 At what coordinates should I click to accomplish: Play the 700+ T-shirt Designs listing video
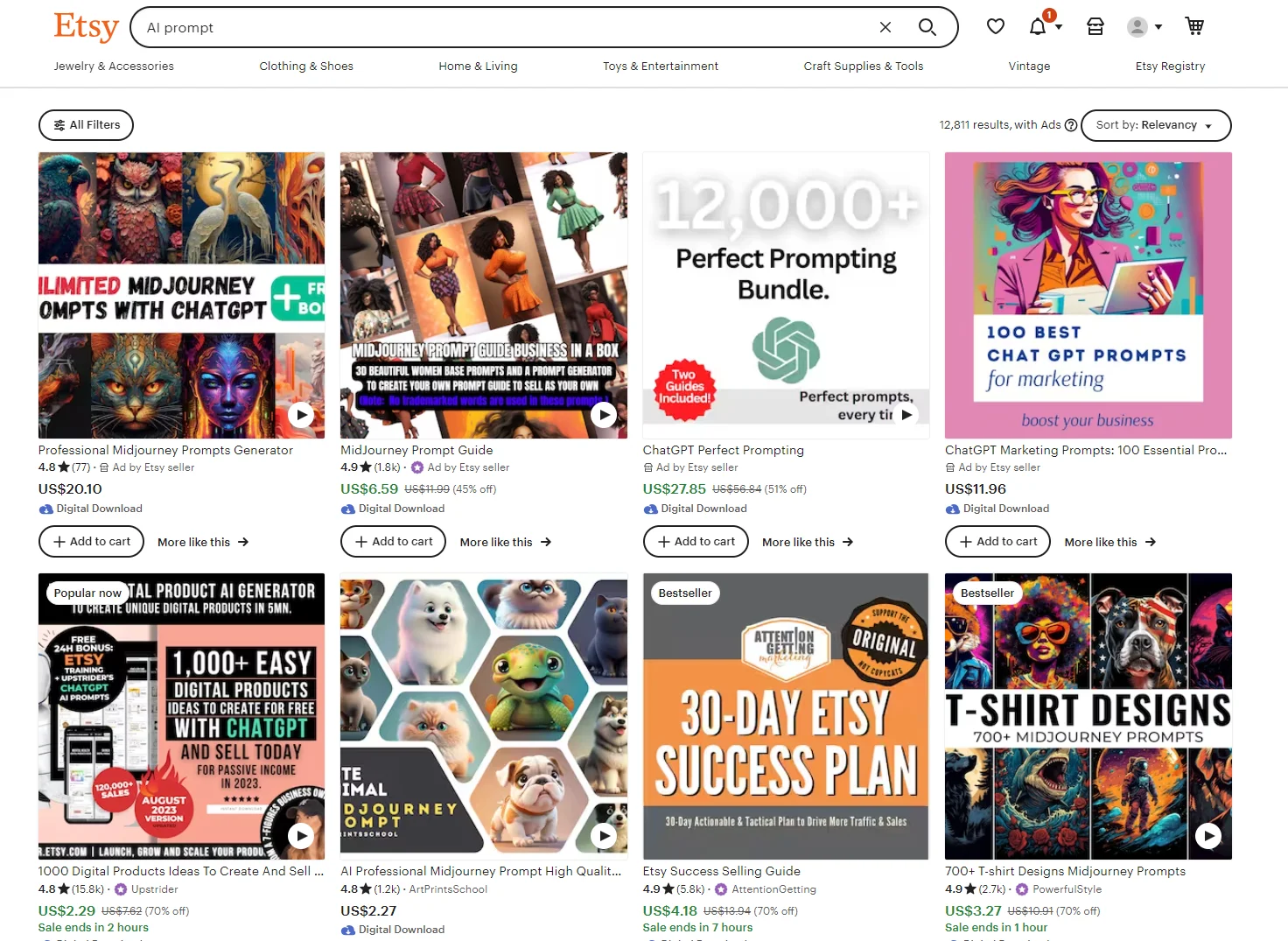pos(1208,836)
